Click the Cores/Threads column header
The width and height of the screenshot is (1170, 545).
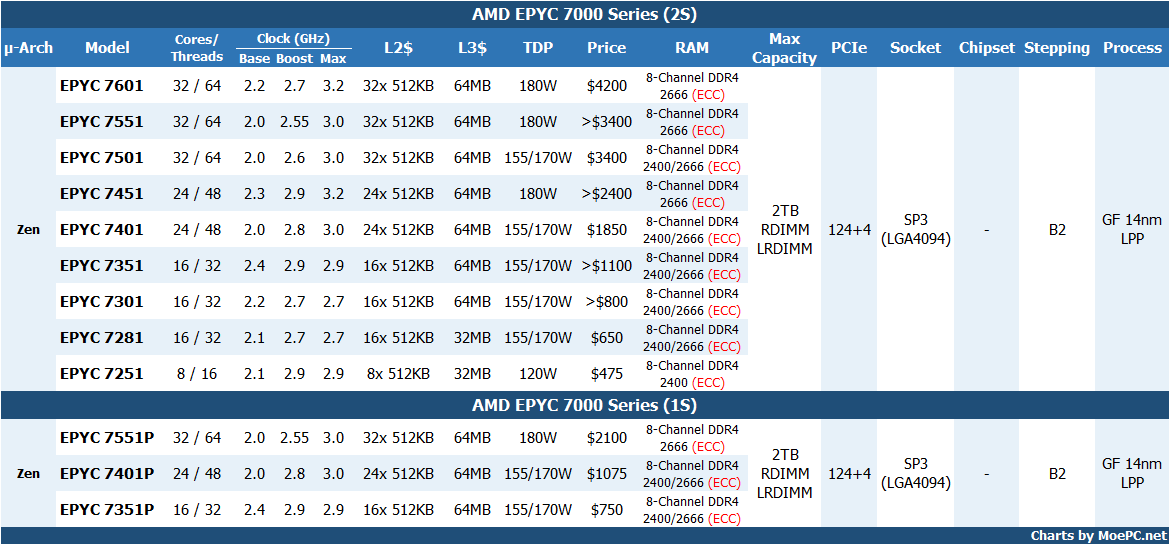click(x=197, y=47)
